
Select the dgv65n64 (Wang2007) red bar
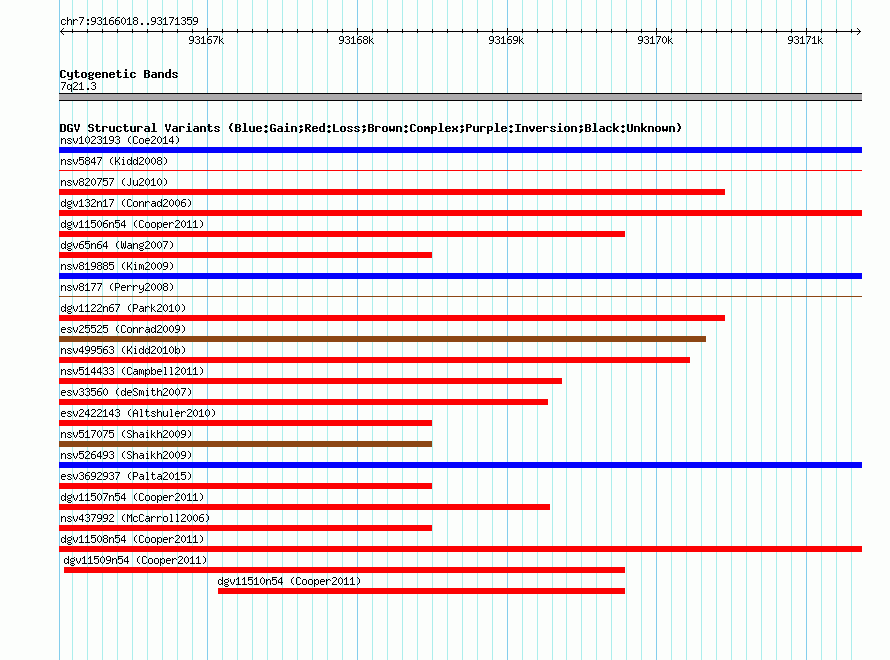[245, 255]
